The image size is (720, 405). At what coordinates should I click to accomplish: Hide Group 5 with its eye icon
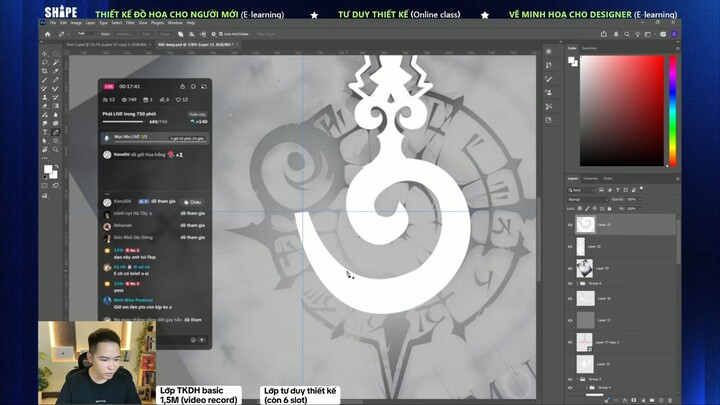(570, 379)
